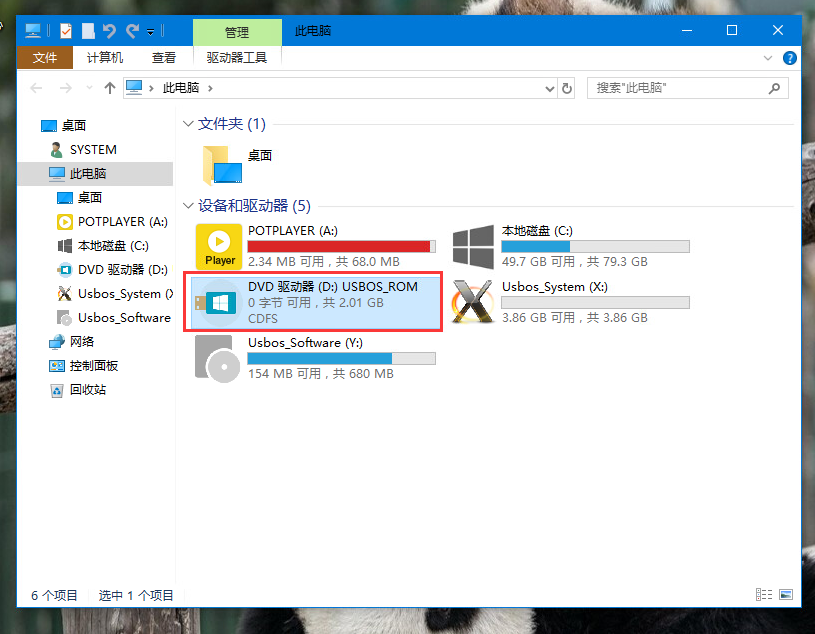The image size is (815, 634).
Task: Click the computer system icon in title bar
Action: (33, 31)
